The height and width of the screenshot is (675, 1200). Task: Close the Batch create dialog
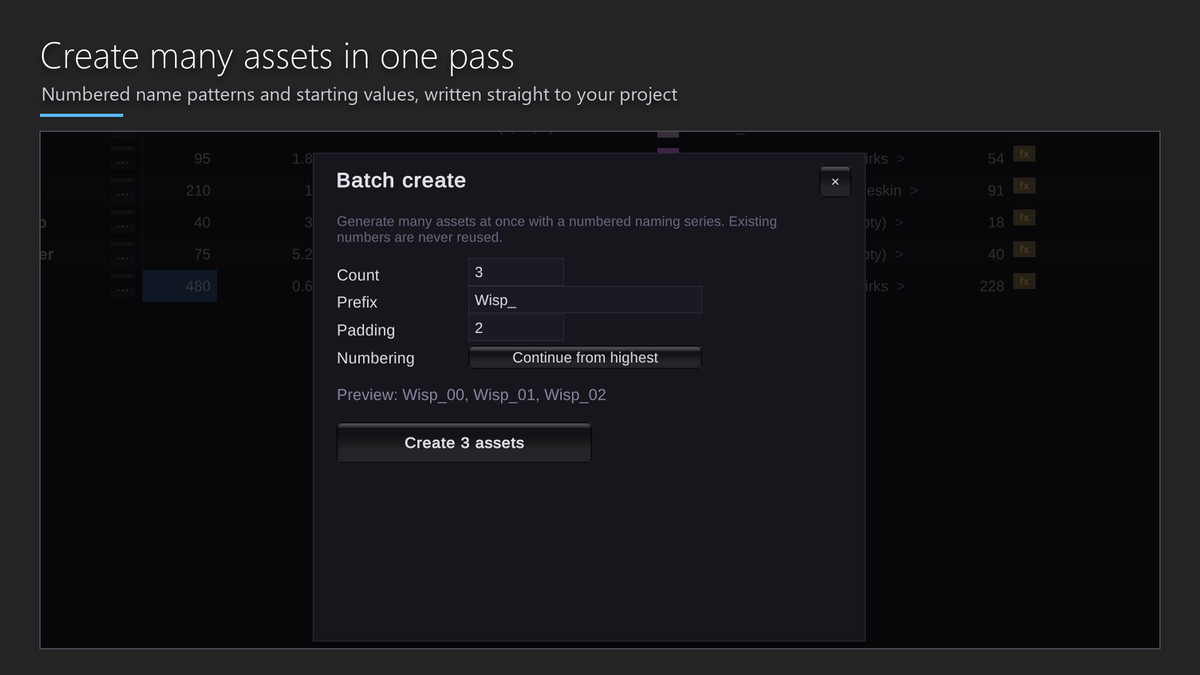[x=835, y=182]
